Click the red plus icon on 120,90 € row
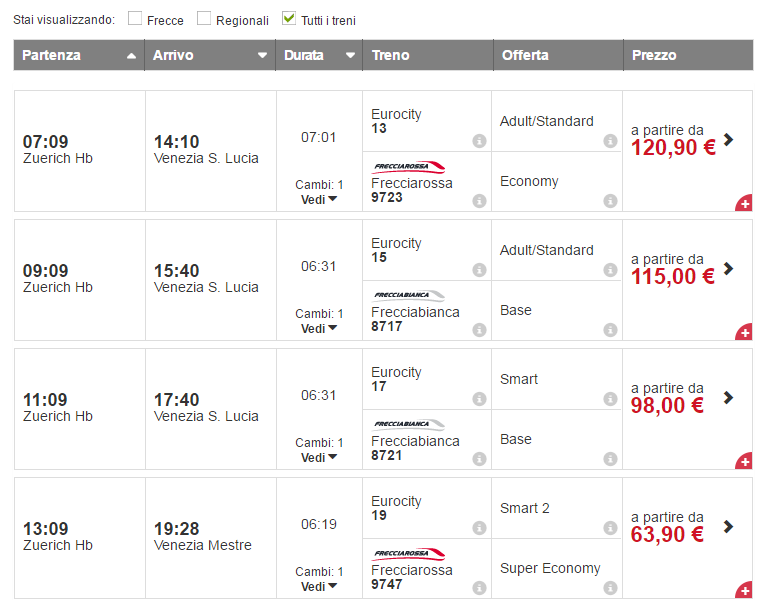Viewport: 762px width, 600px height. (x=743, y=203)
